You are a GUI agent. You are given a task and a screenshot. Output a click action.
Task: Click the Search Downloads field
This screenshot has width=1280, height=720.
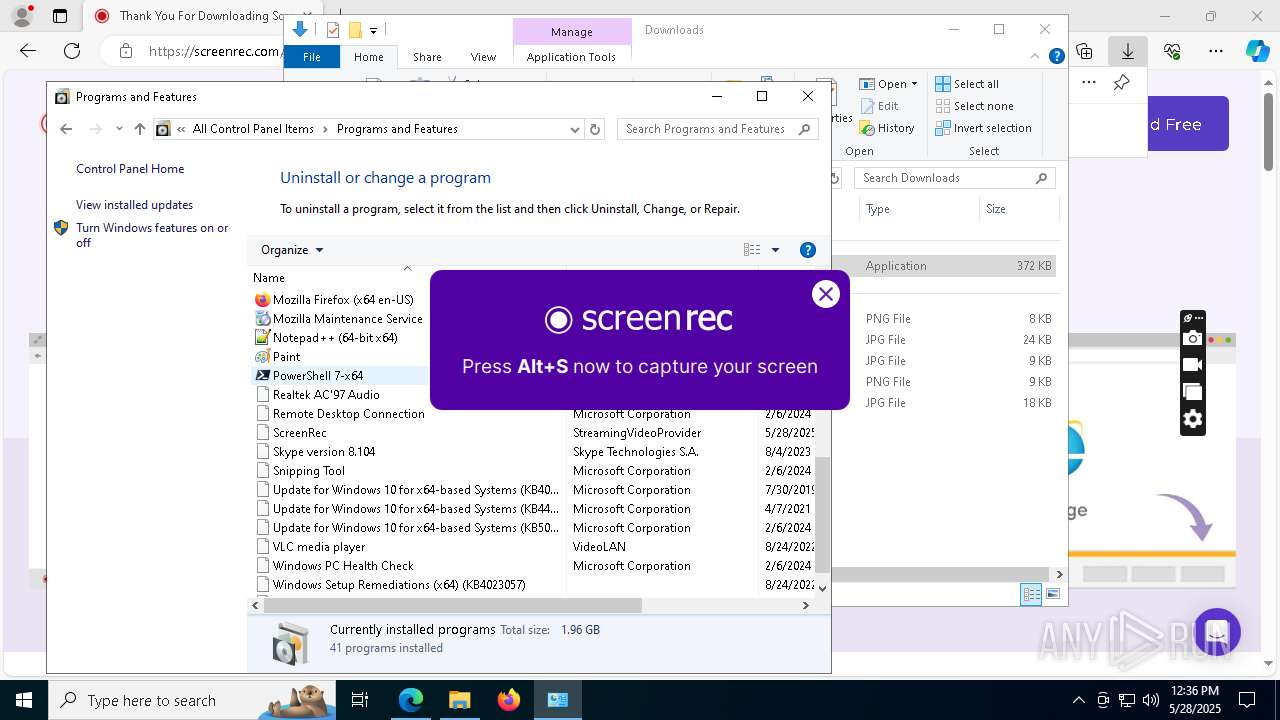pos(955,178)
